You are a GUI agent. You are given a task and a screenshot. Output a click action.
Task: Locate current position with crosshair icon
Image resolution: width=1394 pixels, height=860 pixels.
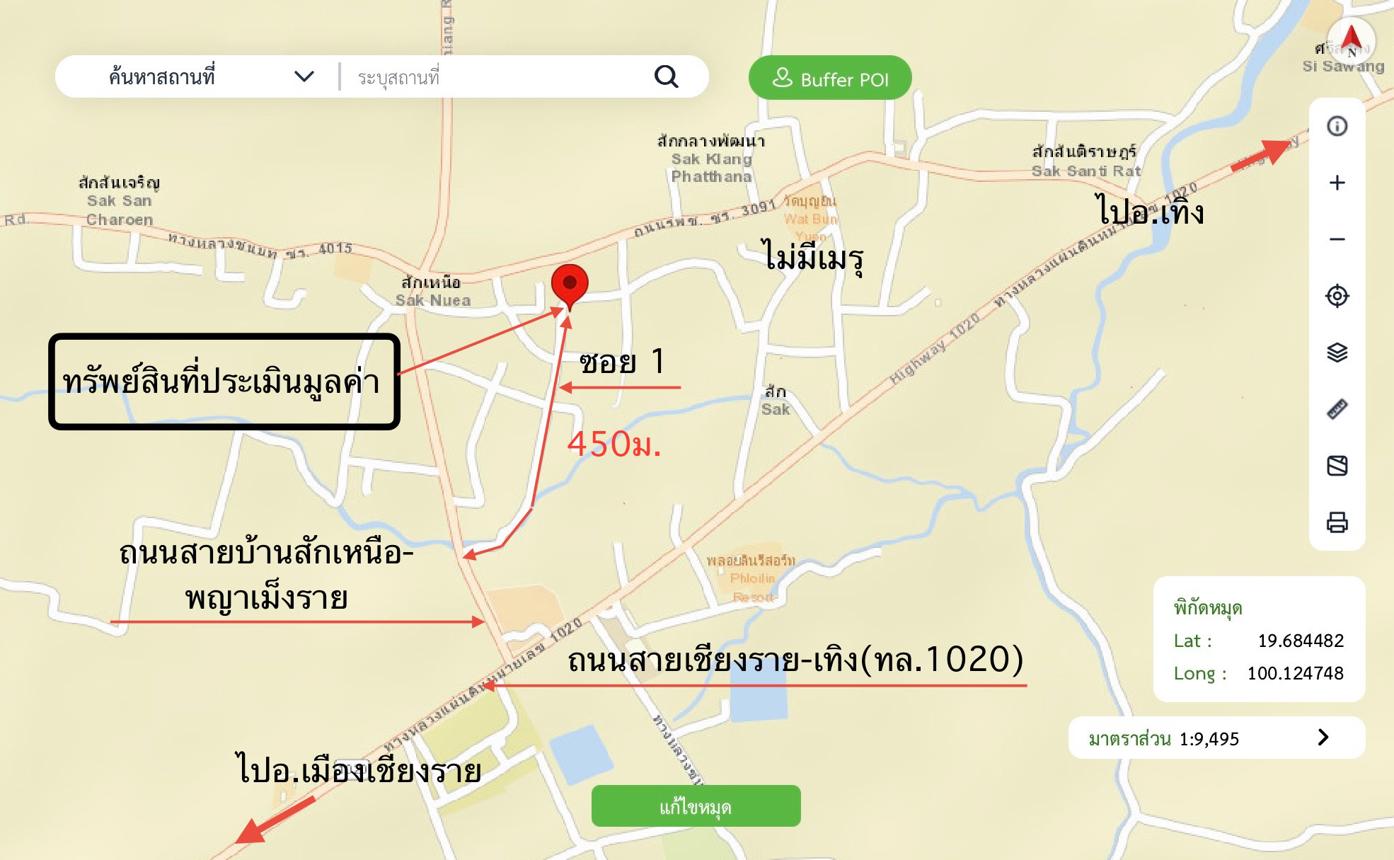coord(1337,296)
